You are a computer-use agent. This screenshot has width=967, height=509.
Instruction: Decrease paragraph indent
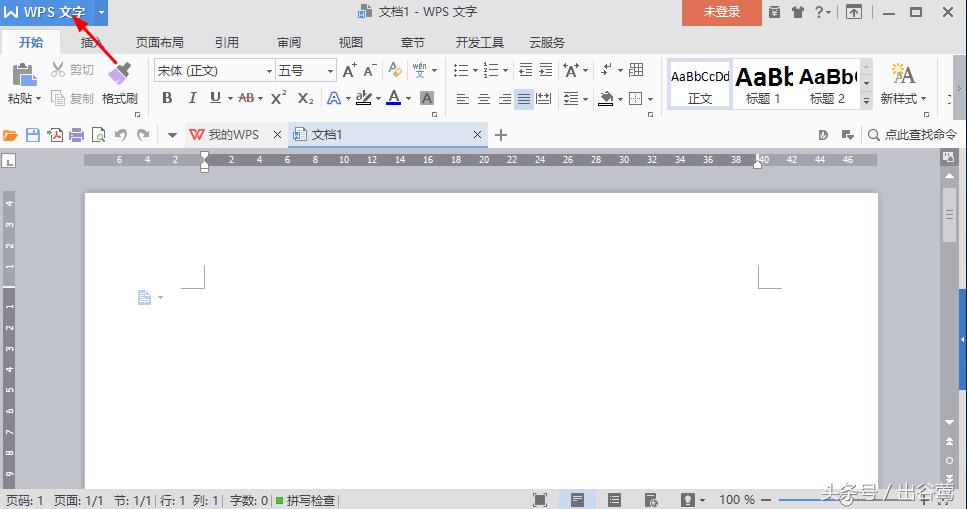(x=525, y=70)
